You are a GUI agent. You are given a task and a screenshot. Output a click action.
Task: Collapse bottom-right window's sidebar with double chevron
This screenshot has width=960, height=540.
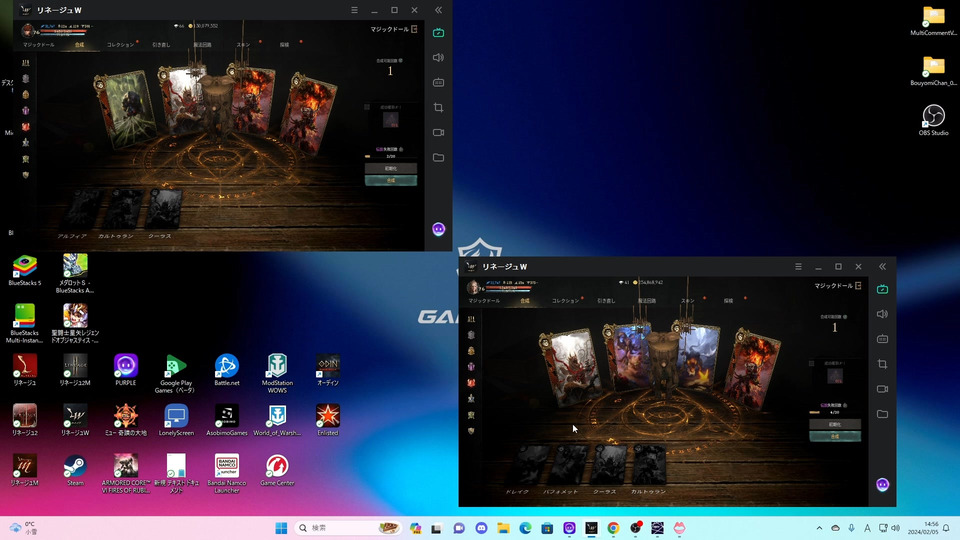882,267
